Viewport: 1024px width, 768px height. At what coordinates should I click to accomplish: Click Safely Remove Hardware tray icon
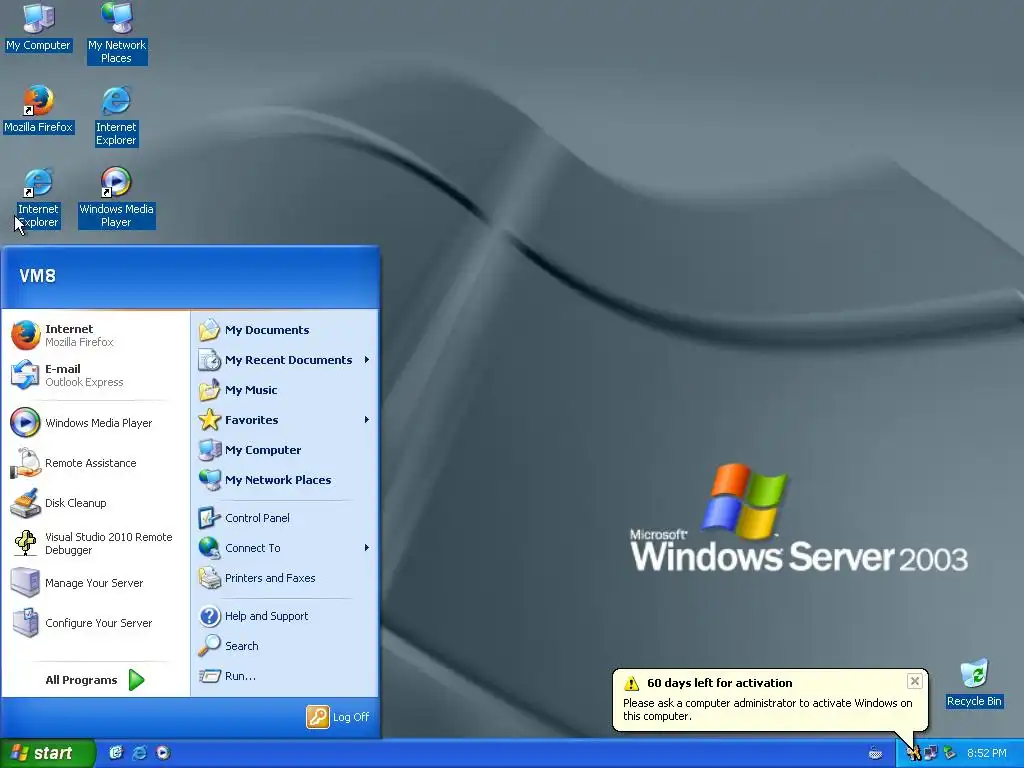pyautogui.click(x=949, y=754)
